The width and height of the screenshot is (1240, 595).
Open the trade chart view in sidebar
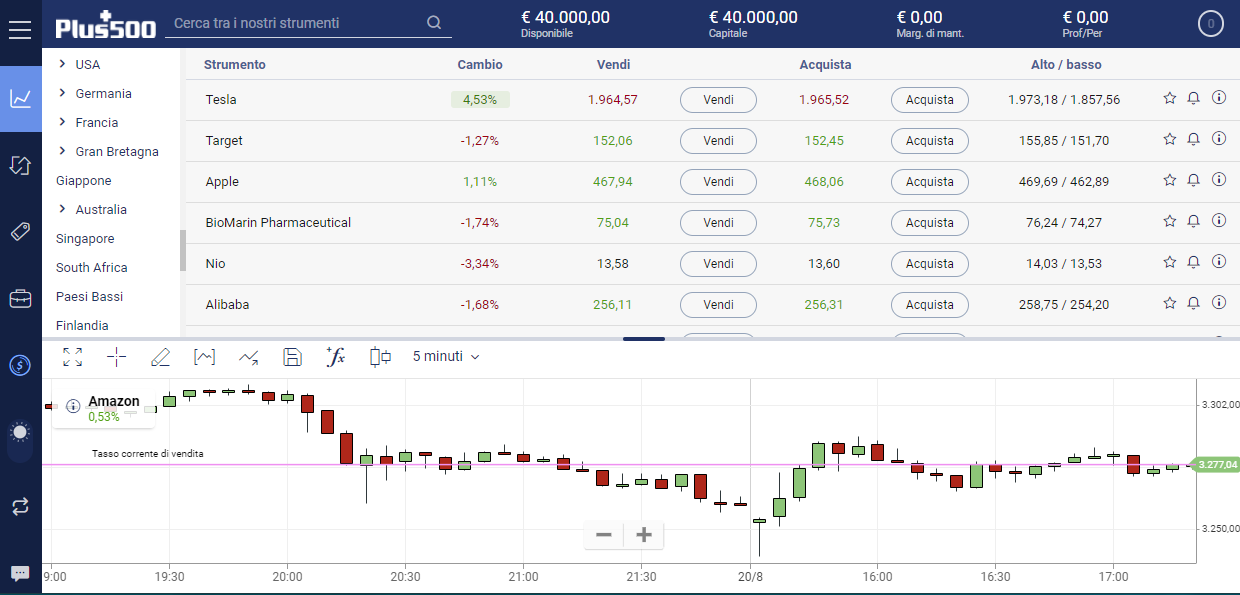pos(21,98)
